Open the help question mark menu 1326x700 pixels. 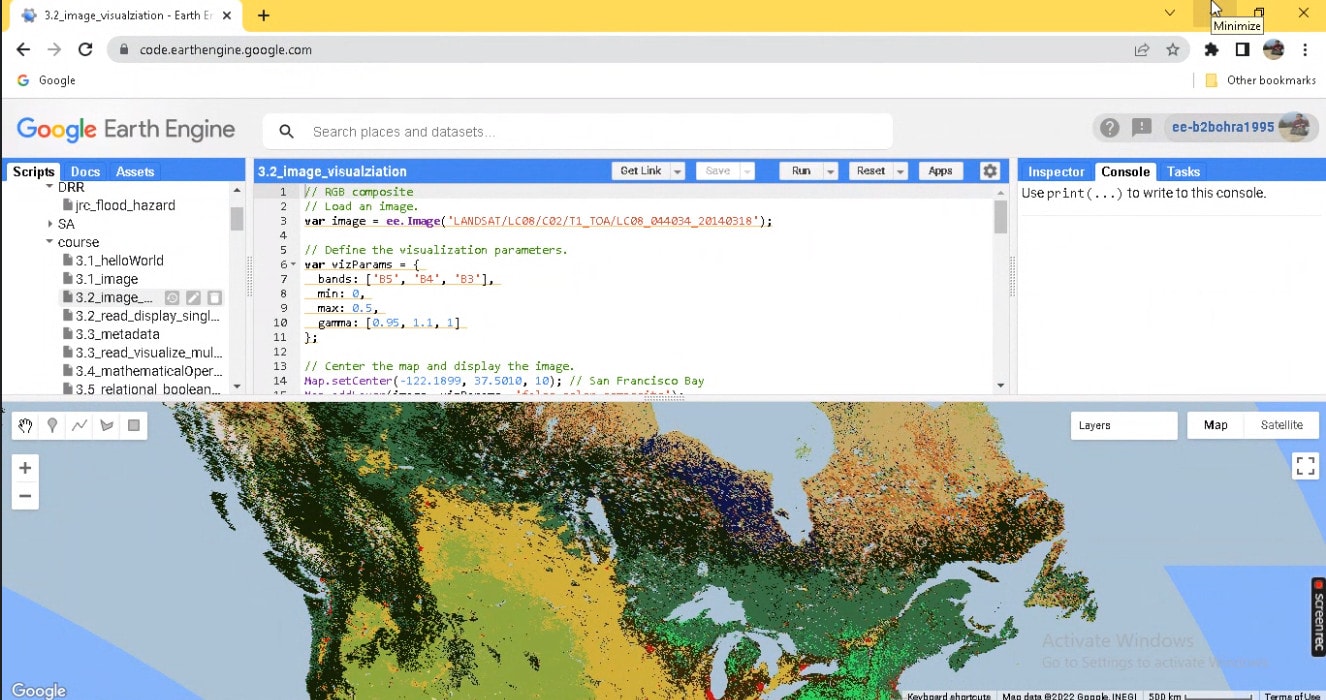click(1109, 128)
